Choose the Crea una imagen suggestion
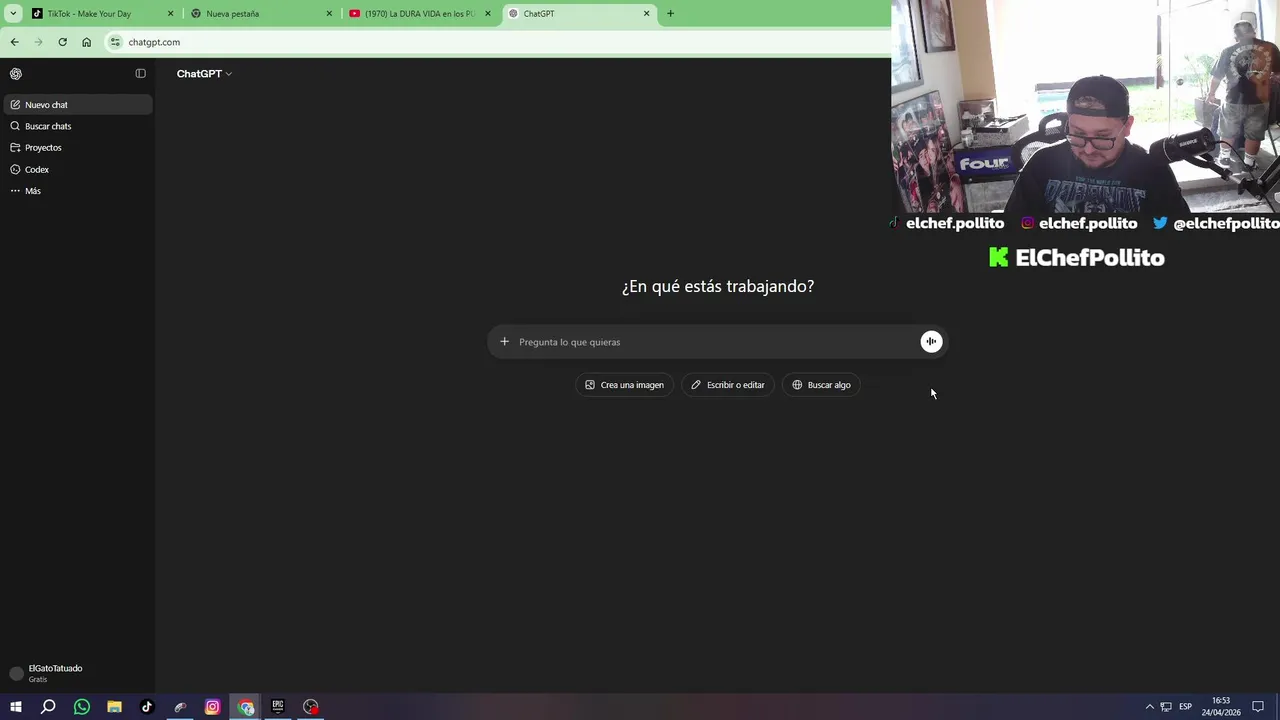This screenshot has height=720, width=1280. (x=625, y=385)
